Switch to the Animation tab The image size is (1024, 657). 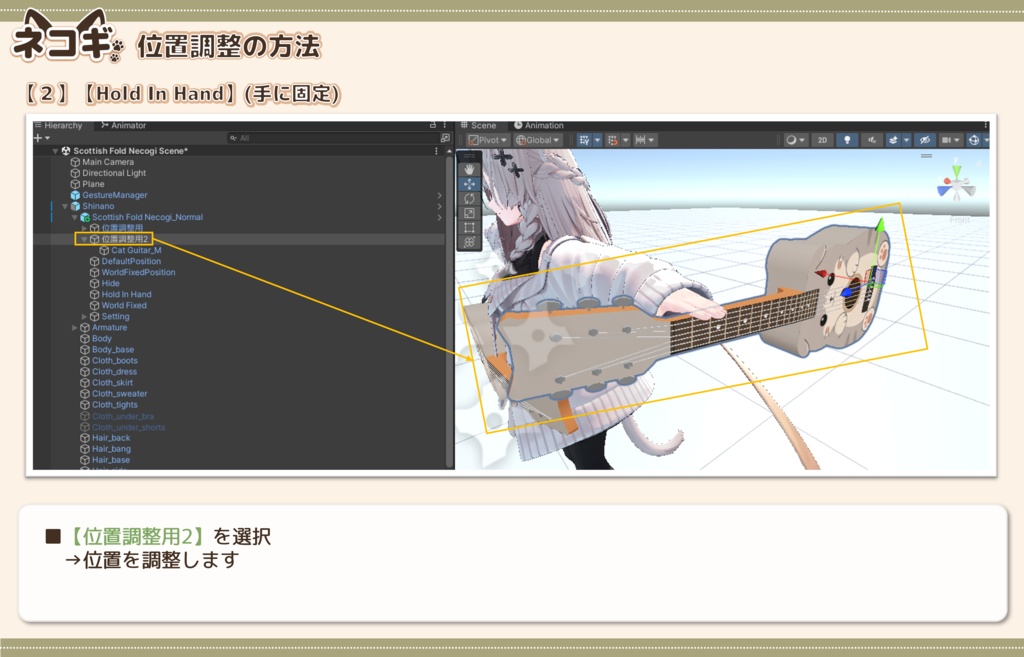coord(539,125)
